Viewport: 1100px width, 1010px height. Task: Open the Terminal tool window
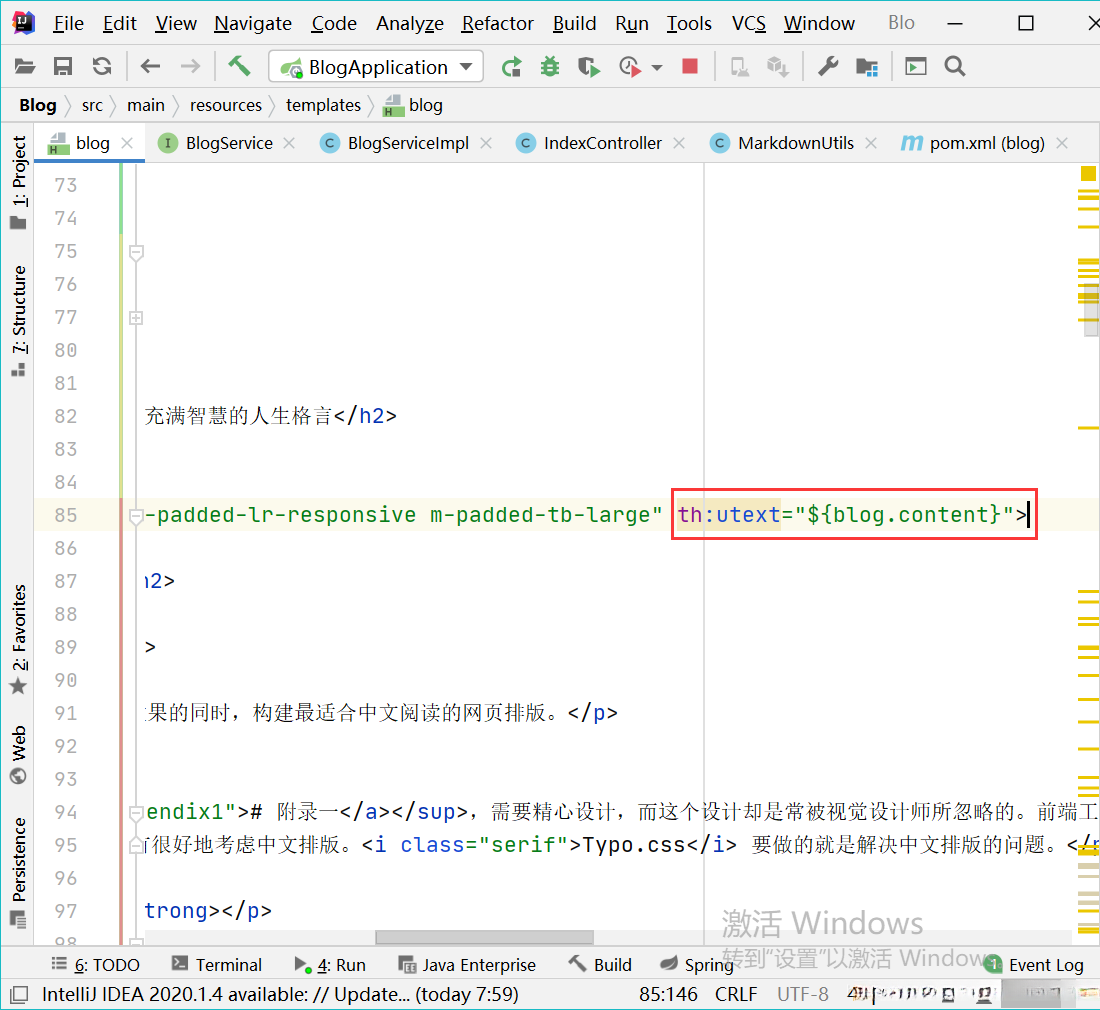click(x=217, y=965)
